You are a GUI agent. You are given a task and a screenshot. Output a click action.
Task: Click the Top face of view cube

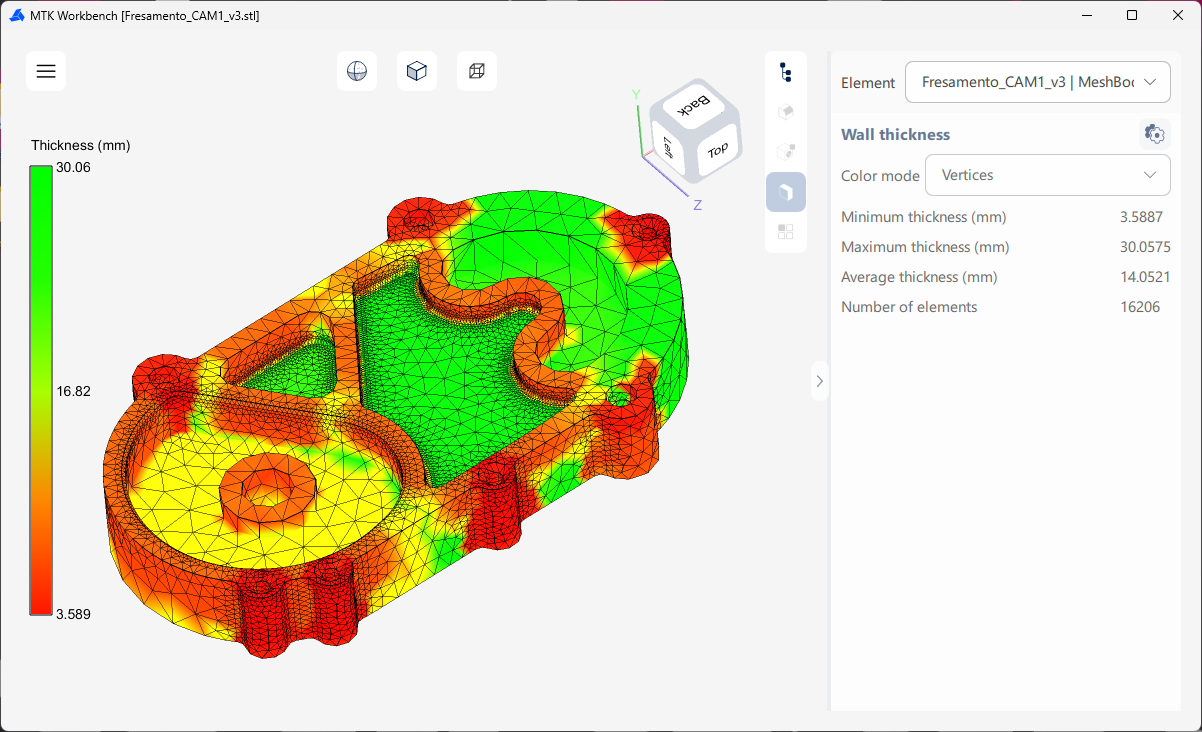pos(718,150)
